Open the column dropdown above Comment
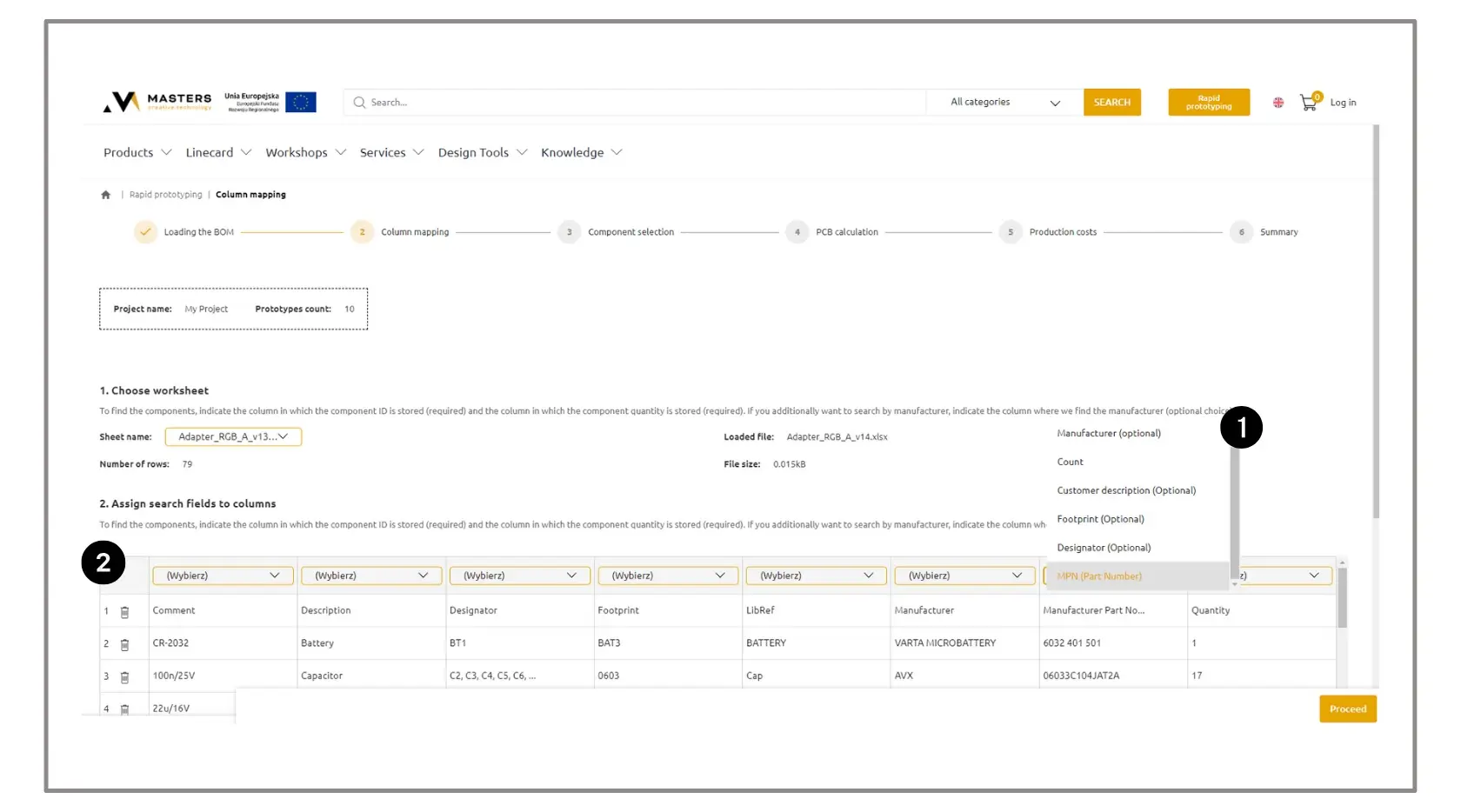Image resolution: width=1461 pixels, height=812 pixels. 223,576
